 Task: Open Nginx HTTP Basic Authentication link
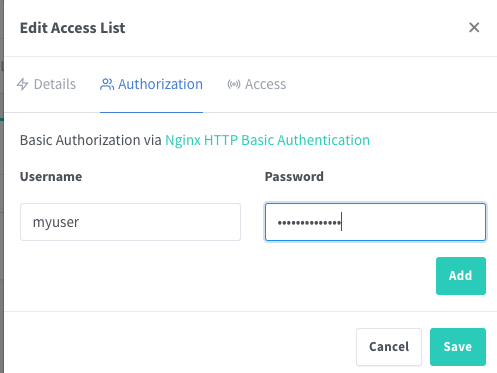click(267, 140)
